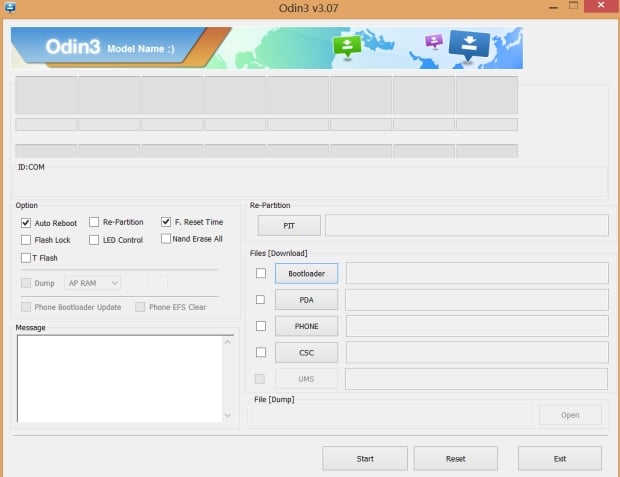The height and width of the screenshot is (477, 620).
Task: Click the PHONE file button
Action: [x=306, y=326]
